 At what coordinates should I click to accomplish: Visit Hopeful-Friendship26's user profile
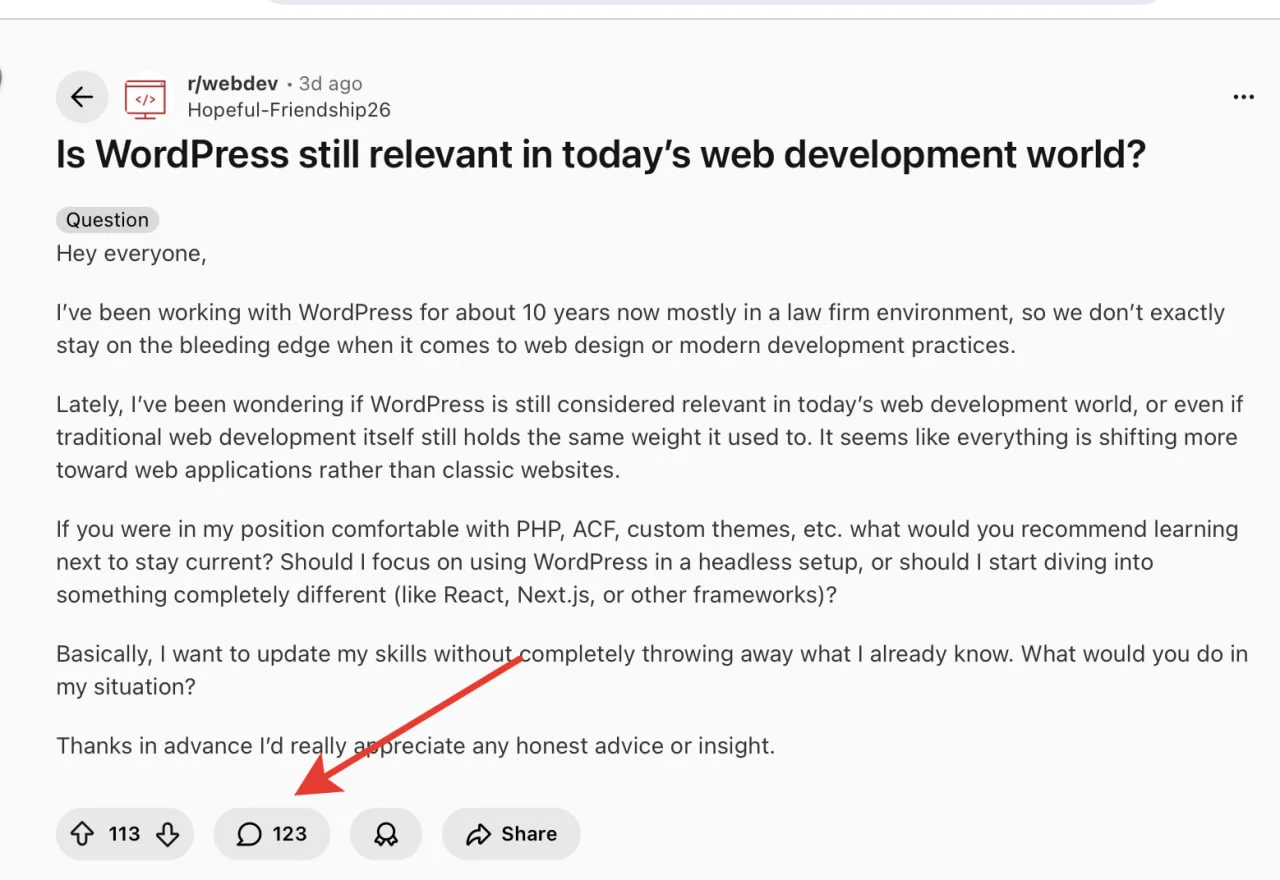click(289, 110)
